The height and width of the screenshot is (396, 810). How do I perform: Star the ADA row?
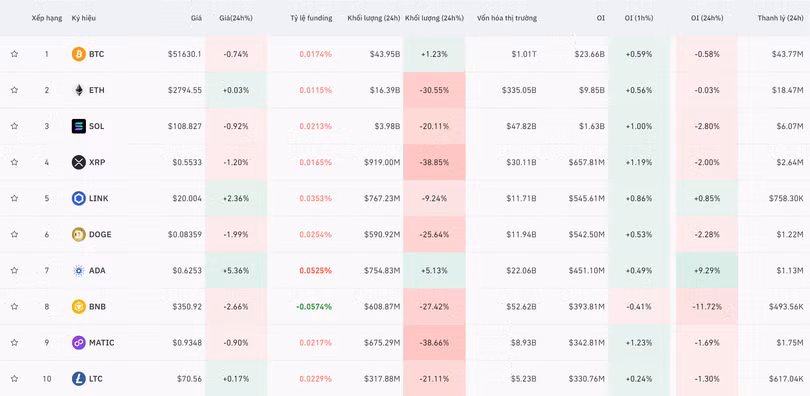14,271
